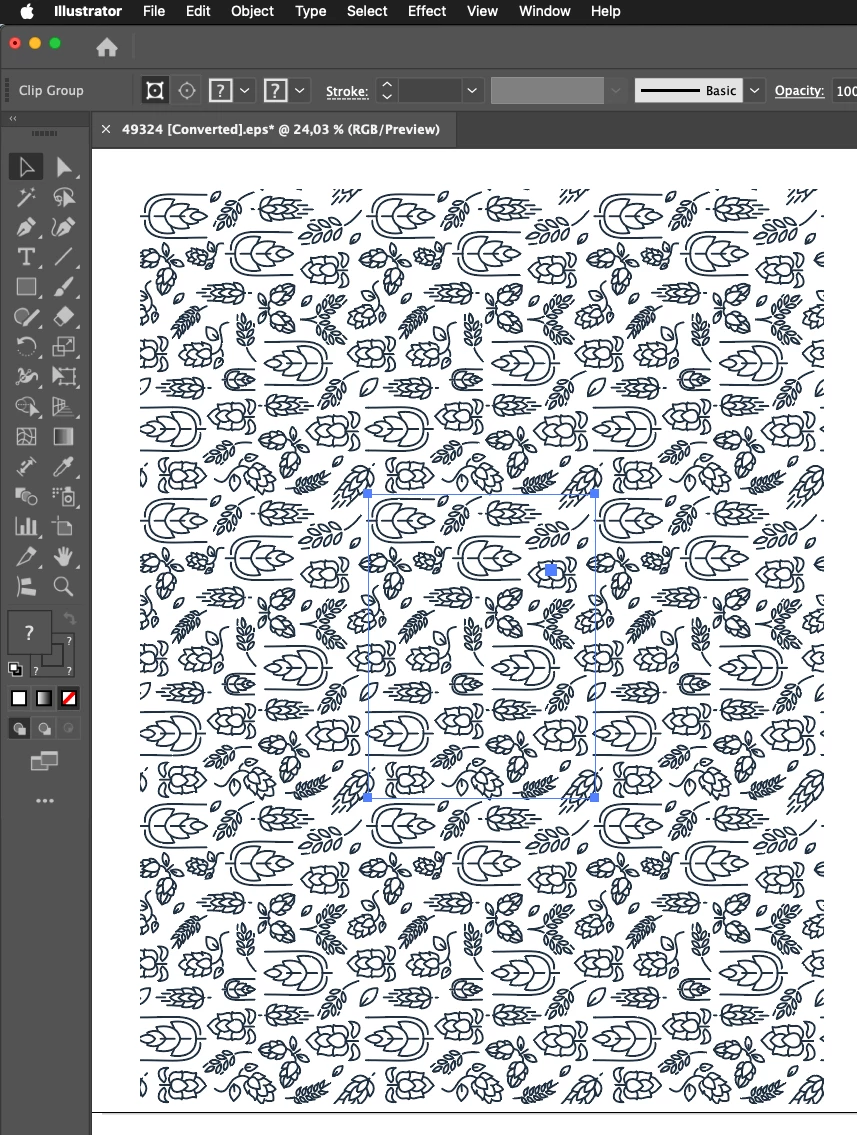Close the 49324 document tab
The image size is (857, 1135).
click(106, 129)
